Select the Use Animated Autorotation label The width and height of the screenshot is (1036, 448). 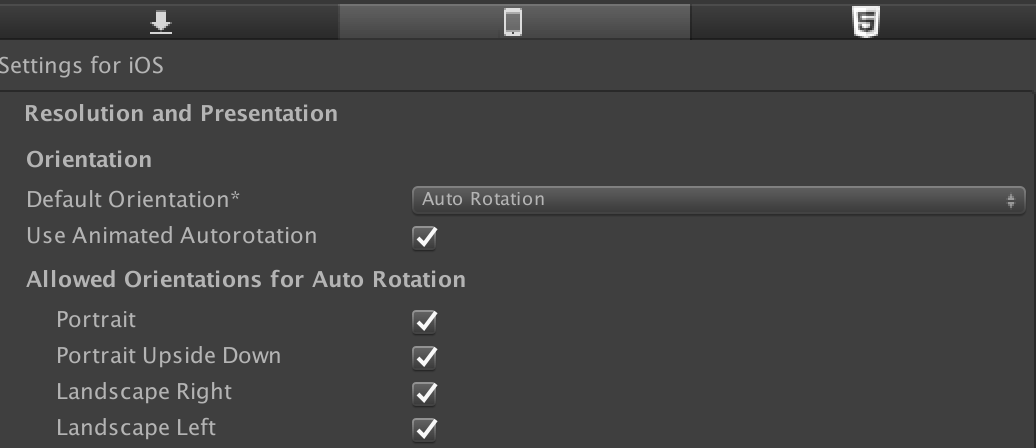pyautogui.click(x=172, y=236)
